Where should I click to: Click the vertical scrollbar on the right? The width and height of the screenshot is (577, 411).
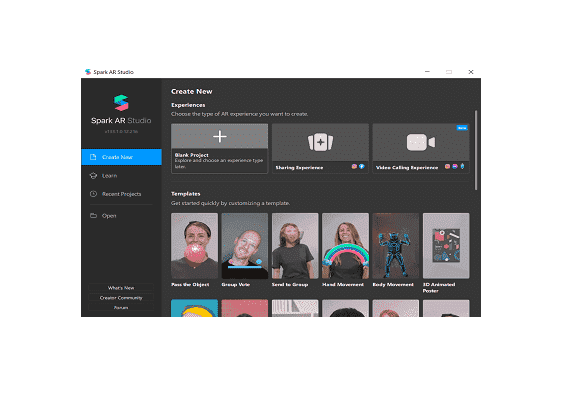(476, 150)
